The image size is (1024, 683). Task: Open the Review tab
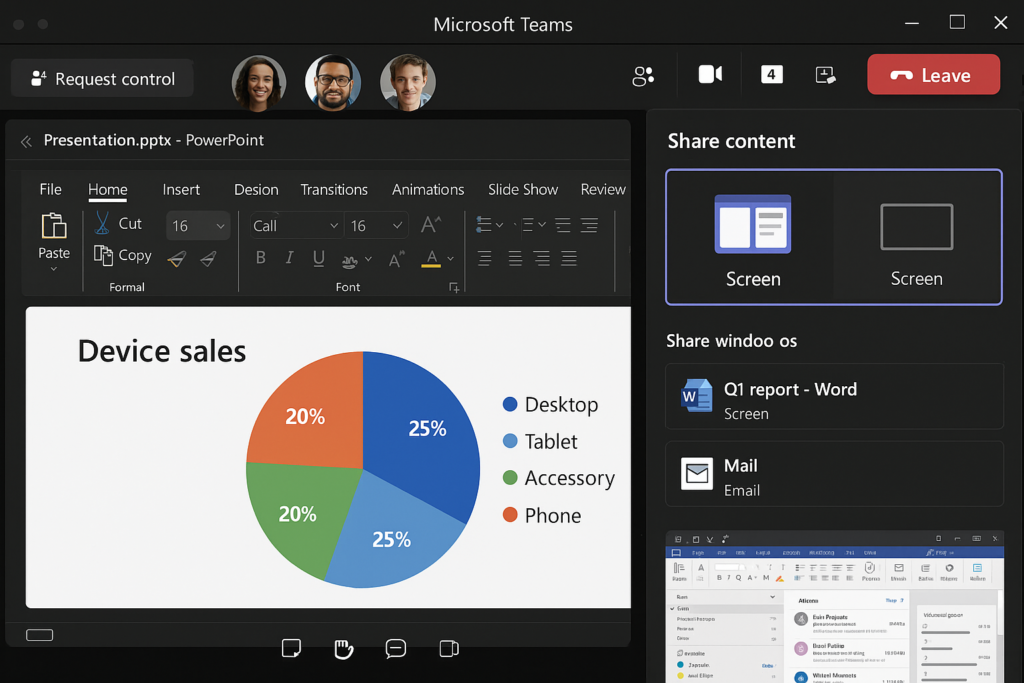click(603, 189)
